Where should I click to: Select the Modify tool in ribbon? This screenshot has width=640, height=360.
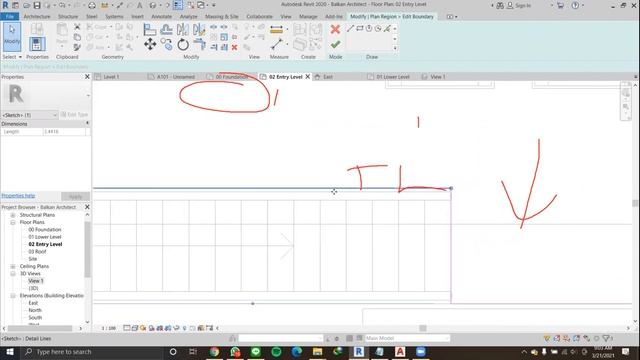pyautogui.click(x=12, y=37)
